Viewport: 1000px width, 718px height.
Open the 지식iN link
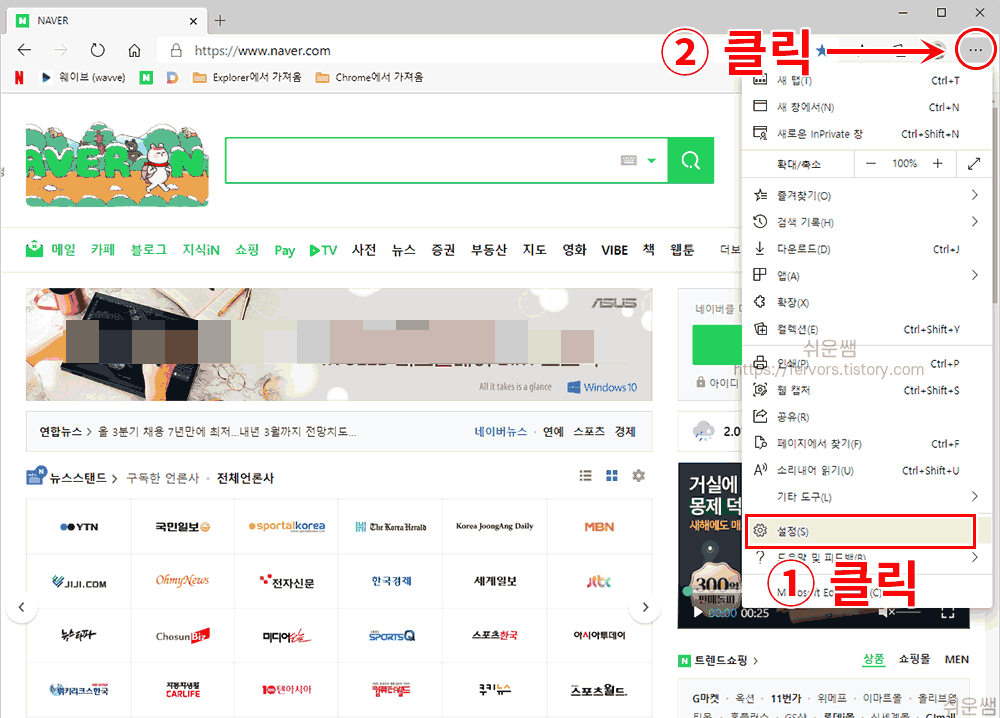(201, 249)
